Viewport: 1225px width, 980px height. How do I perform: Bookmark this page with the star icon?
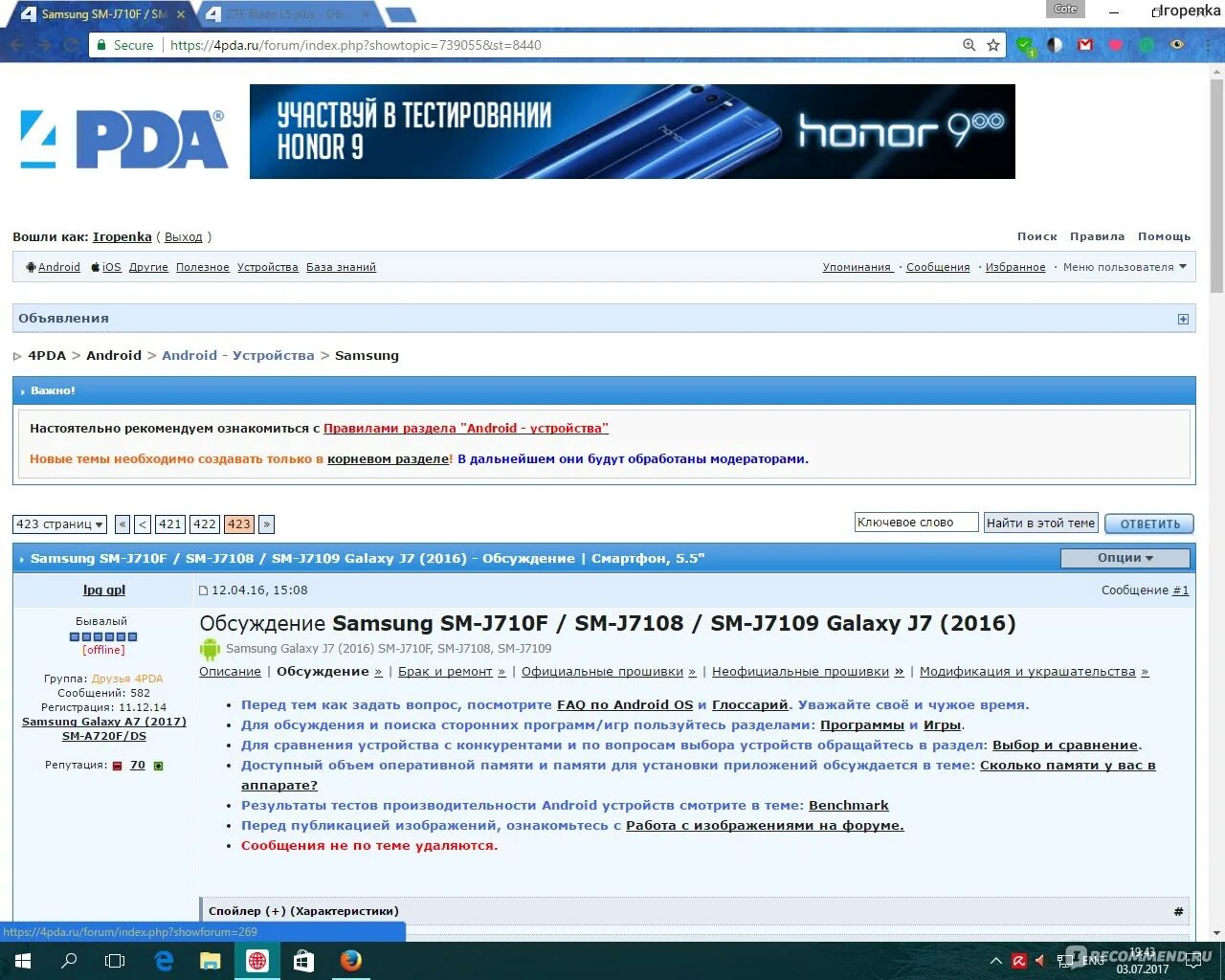pyautogui.click(x=993, y=45)
